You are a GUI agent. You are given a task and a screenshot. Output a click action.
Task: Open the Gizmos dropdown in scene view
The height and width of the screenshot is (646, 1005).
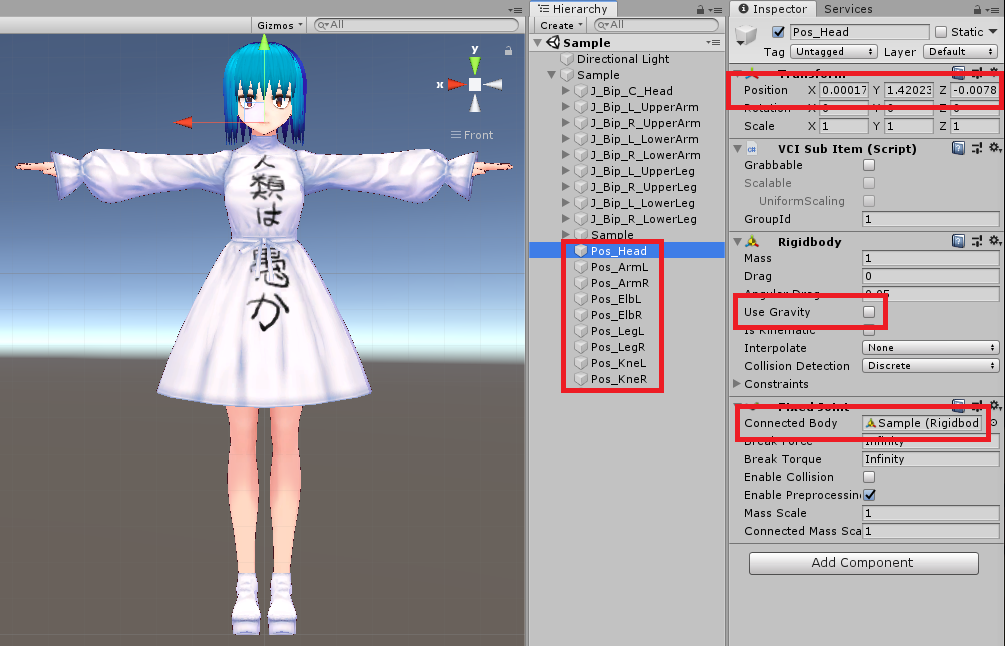[x=279, y=25]
